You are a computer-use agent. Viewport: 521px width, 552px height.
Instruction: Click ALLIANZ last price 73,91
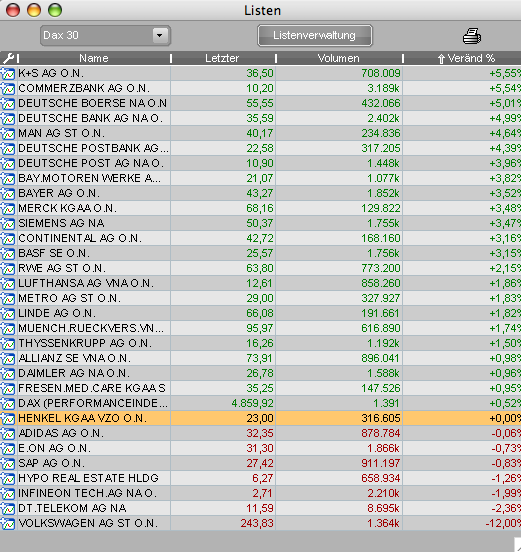pos(259,358)
